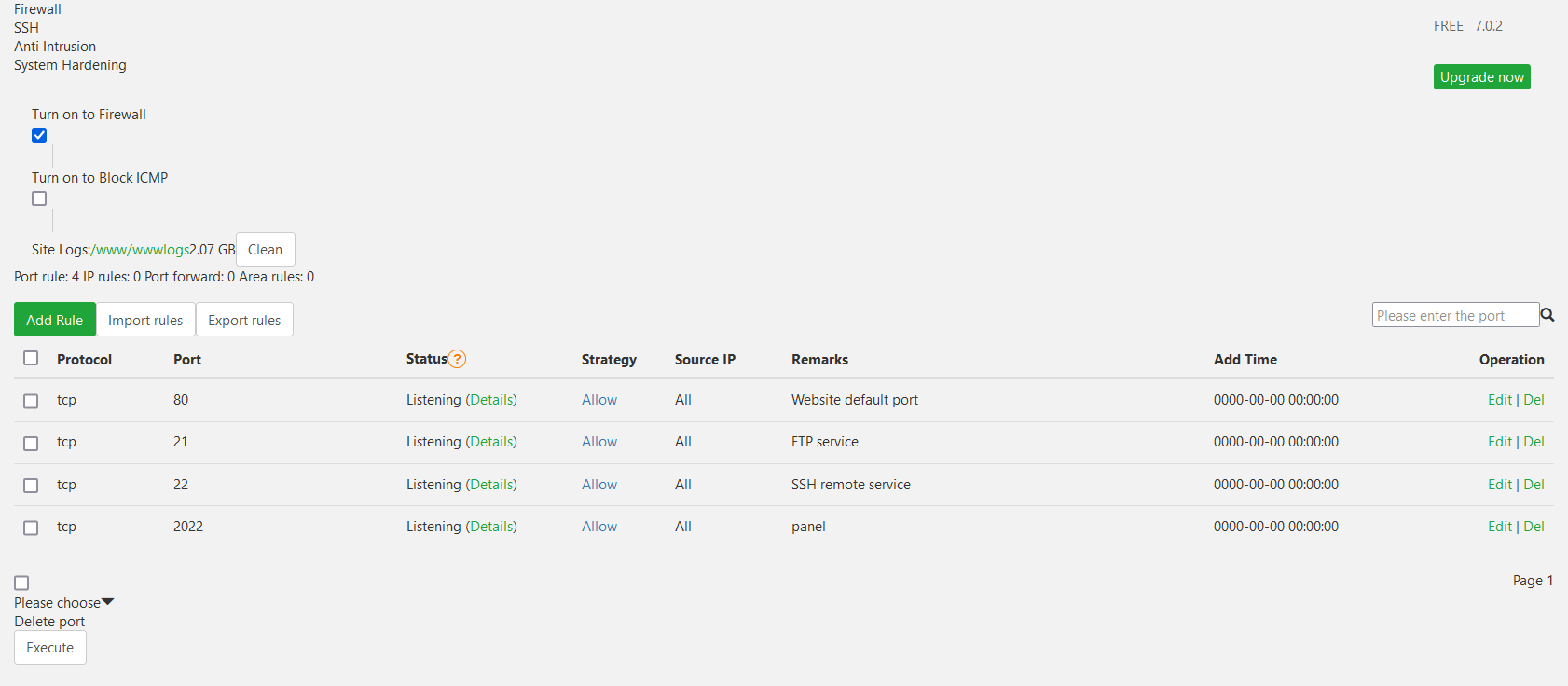Image resolution: width=1568 pixels, height=686 pixels.
Task: Click the Status help question mark icon
Action: tap(457, 359)
